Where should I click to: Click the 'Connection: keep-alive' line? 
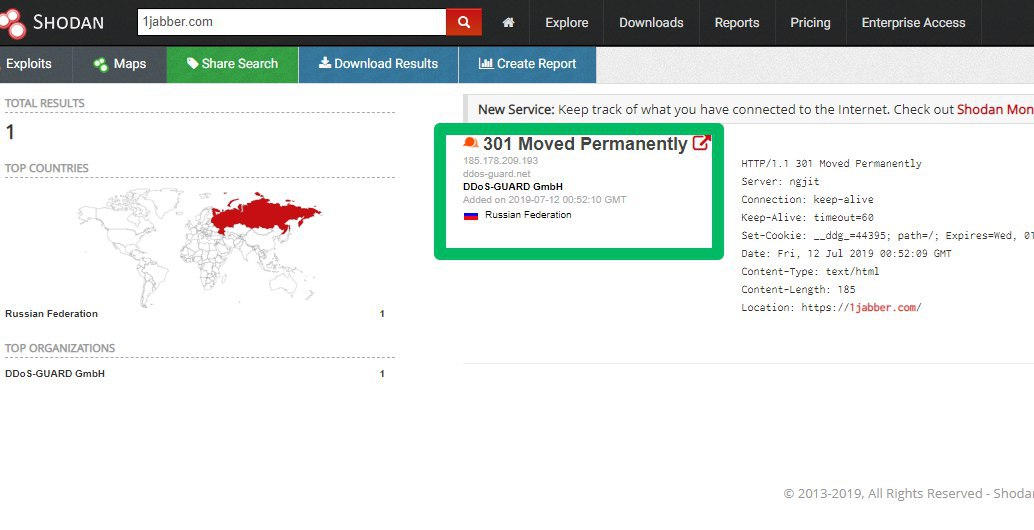(x=807, y=199)
